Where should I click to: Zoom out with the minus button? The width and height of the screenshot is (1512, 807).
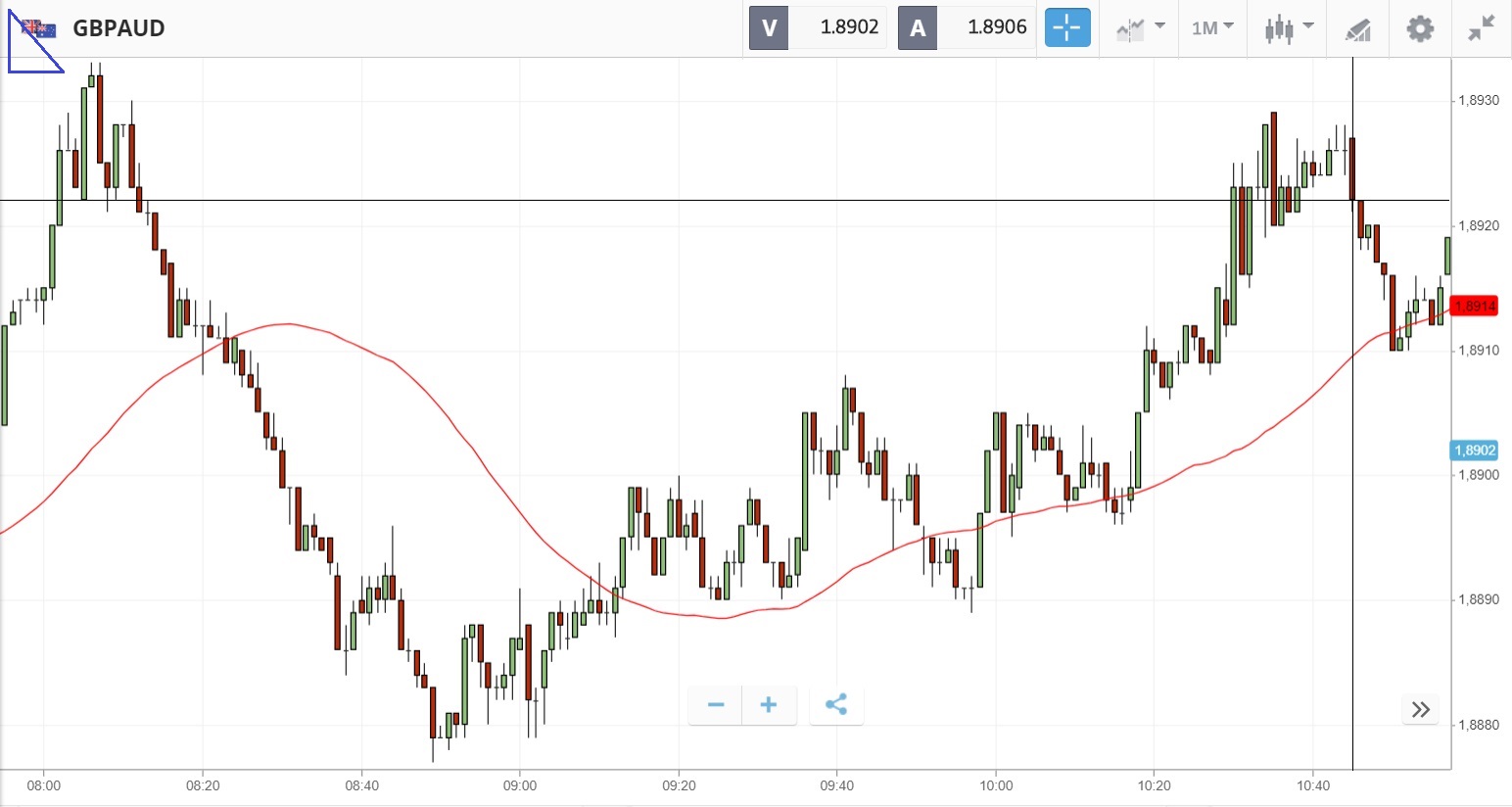point(716,705)
